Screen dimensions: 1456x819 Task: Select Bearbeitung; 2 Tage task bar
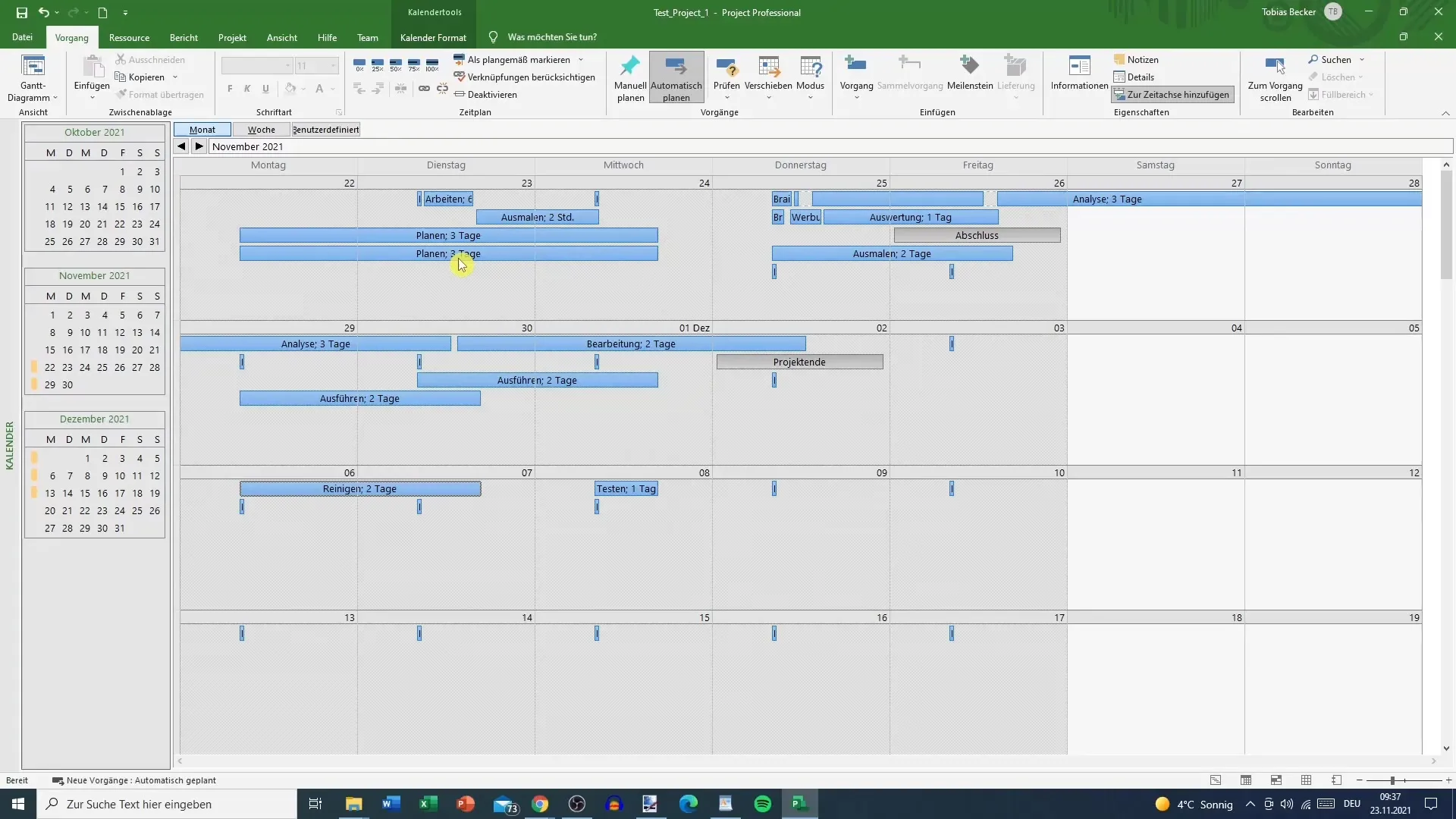pyautogui.click(x=631, y=344)
